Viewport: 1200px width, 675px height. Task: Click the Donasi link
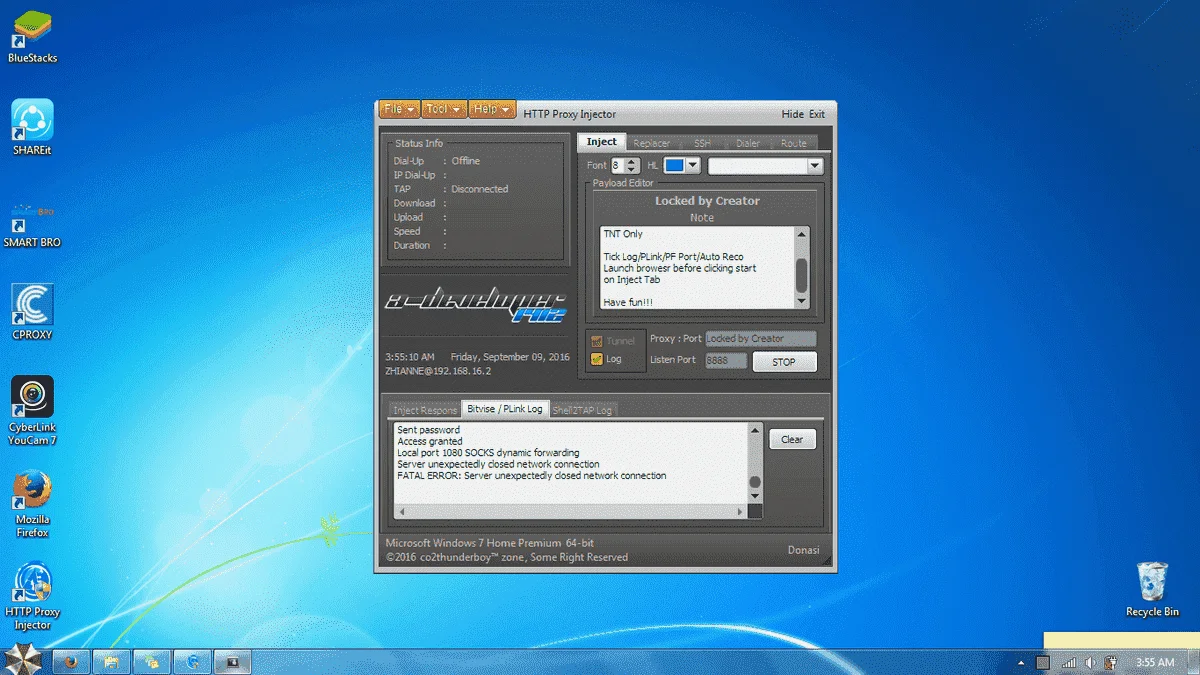(x=803, y=550)
